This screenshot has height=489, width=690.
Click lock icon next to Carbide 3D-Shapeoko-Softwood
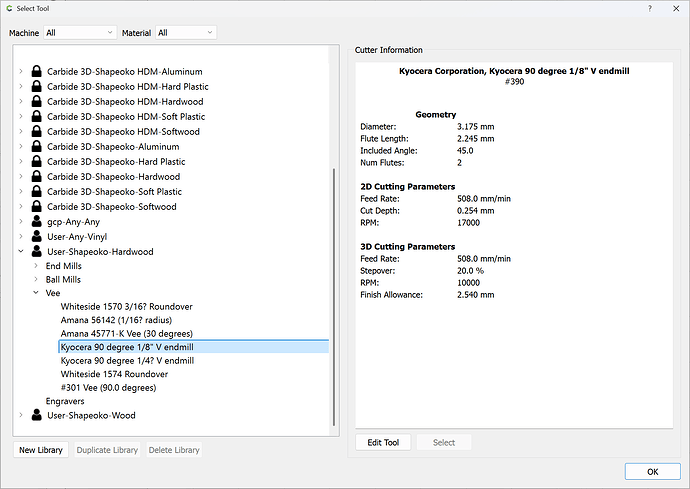[36, 207]
